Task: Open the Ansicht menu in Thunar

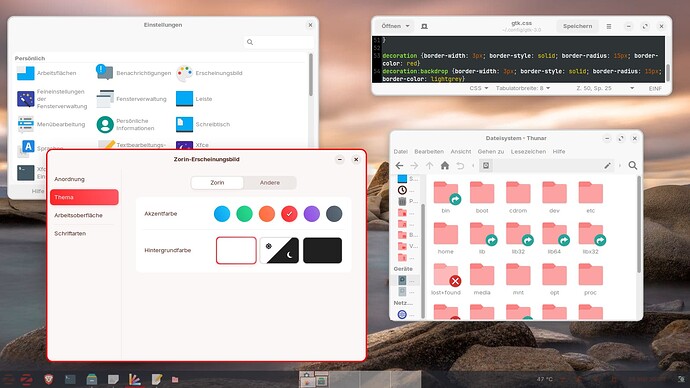Action: pyautogui.click(x=461, y=151)
